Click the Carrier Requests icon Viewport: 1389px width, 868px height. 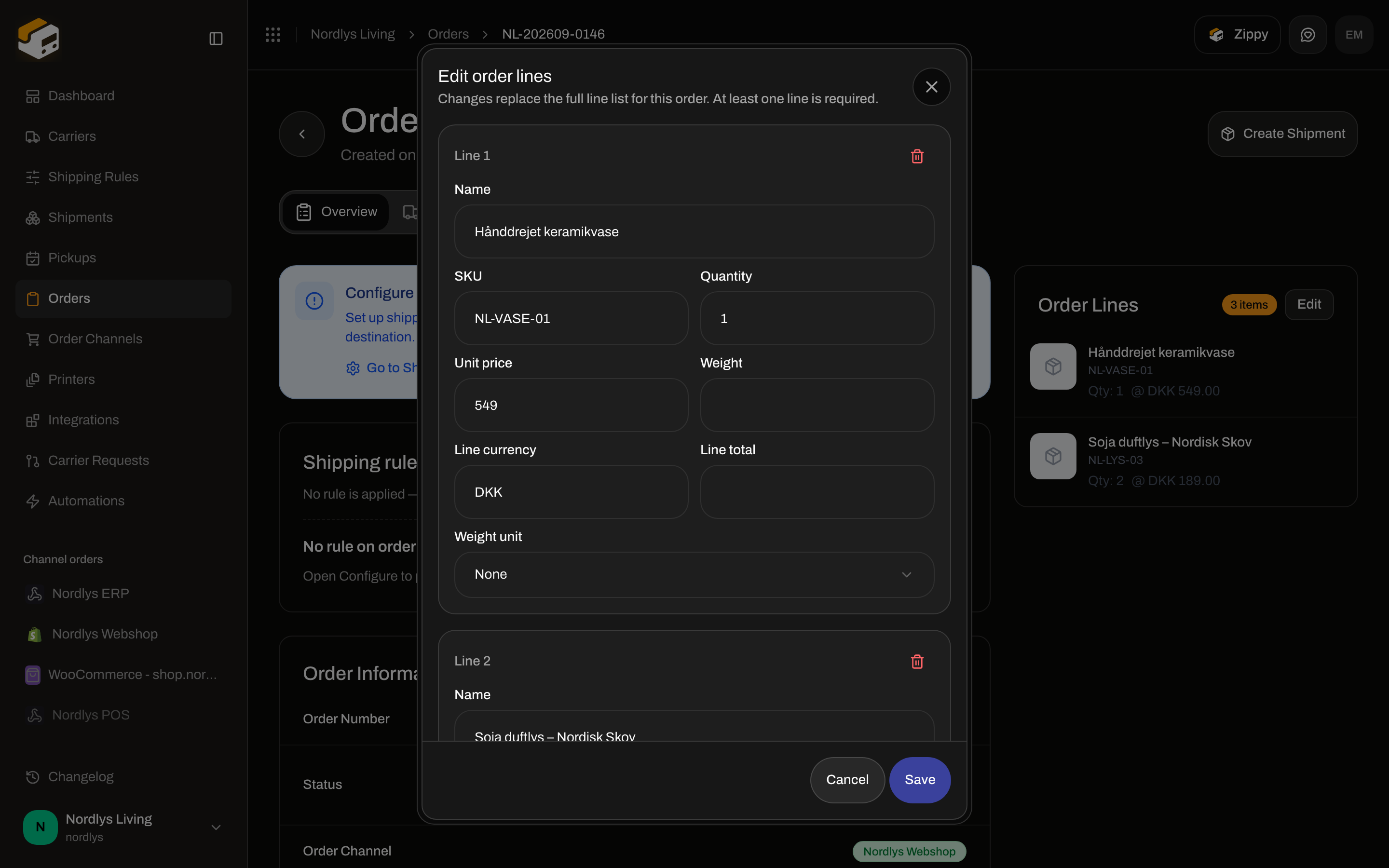33,461
